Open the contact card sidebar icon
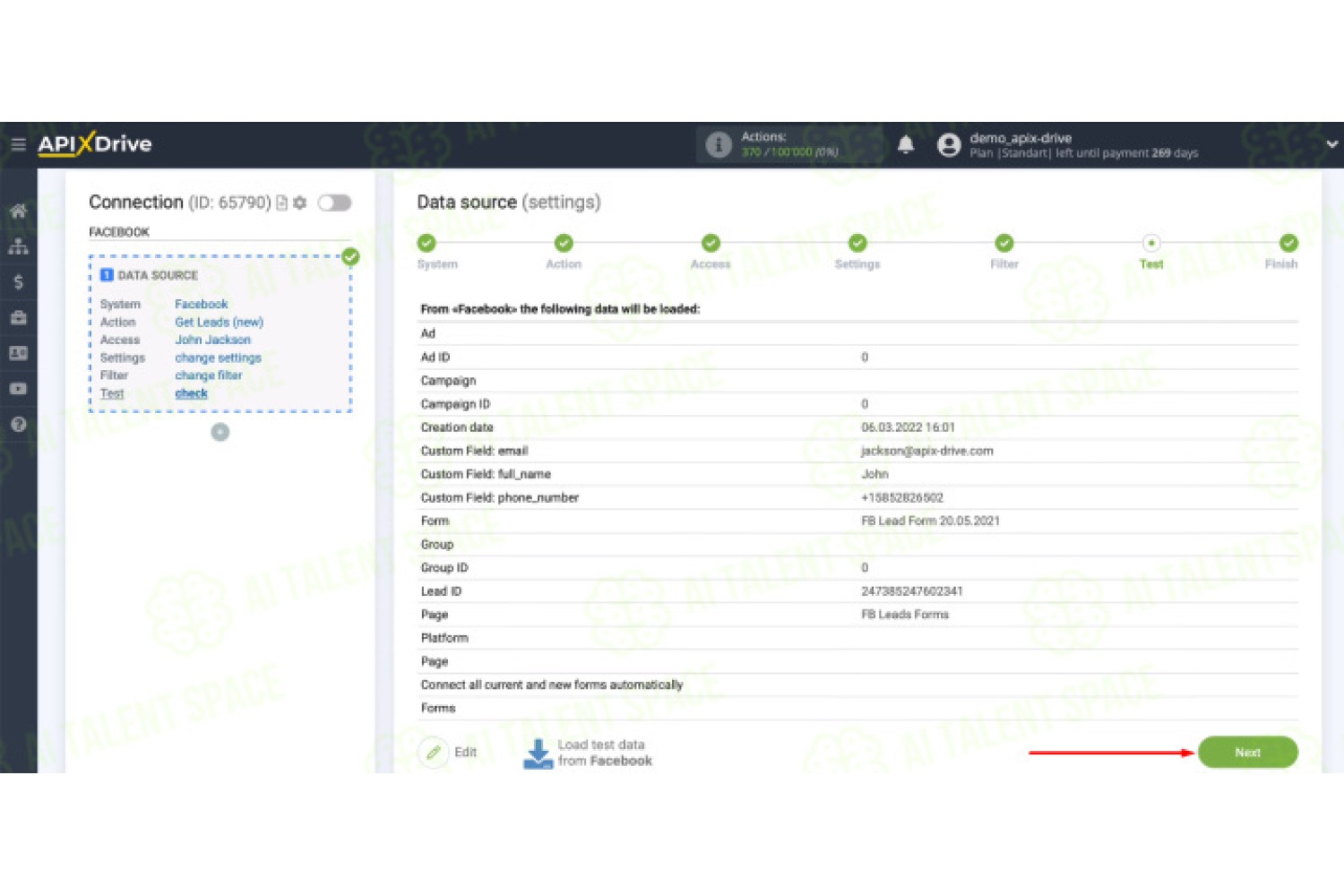 tap(18, 353)
